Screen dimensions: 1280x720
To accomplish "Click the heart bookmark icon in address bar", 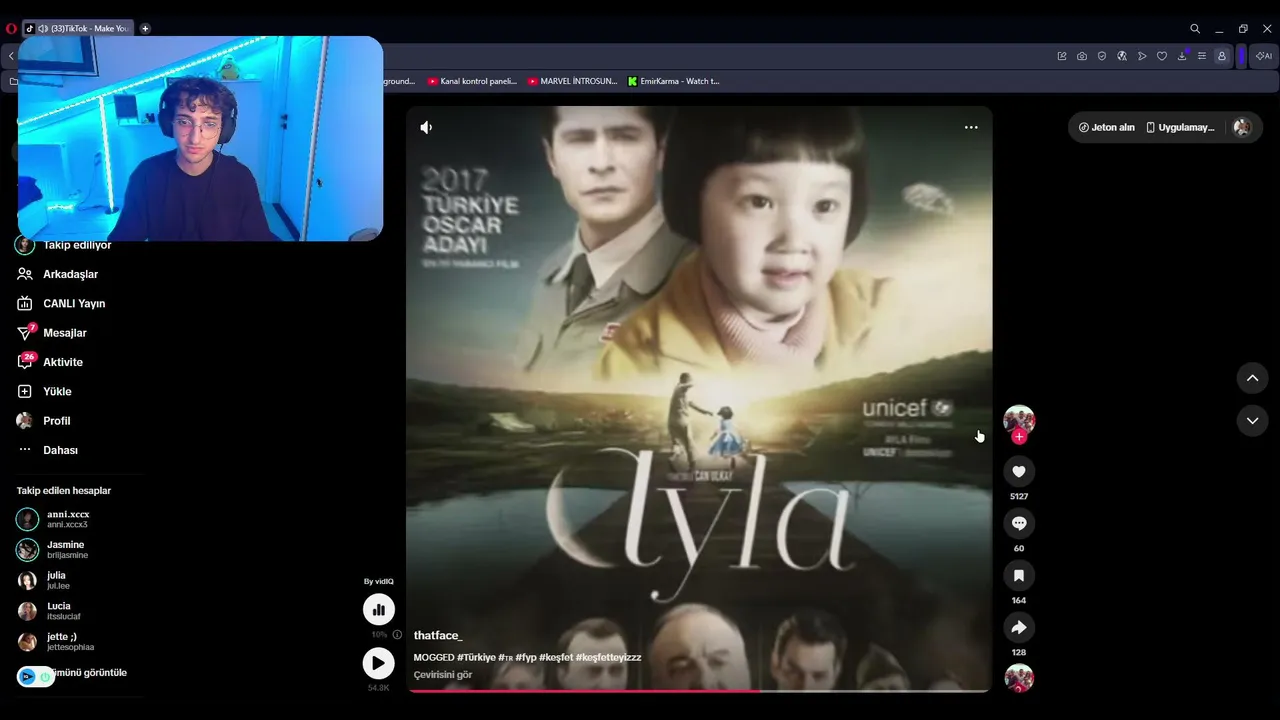I will click(1162, 56).
